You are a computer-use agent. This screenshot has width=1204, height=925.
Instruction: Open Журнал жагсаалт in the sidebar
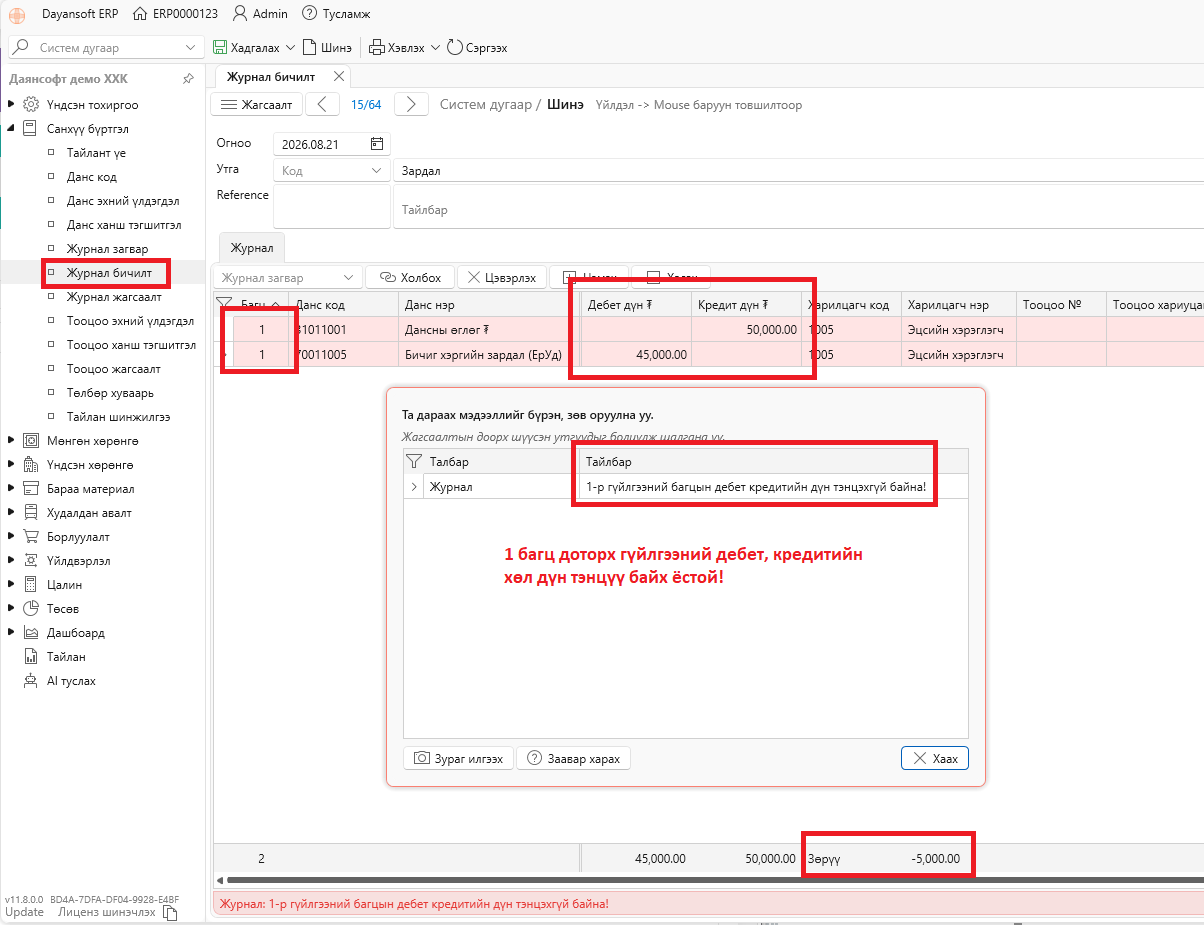tap(114, 297)
